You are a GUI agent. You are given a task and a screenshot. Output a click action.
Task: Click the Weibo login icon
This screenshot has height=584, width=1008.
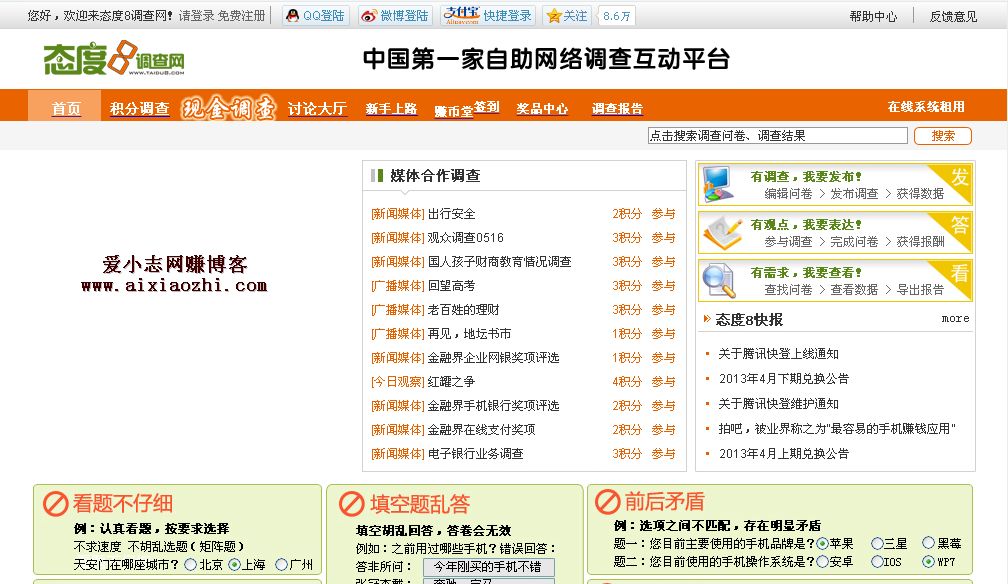[x=368, y=16]
